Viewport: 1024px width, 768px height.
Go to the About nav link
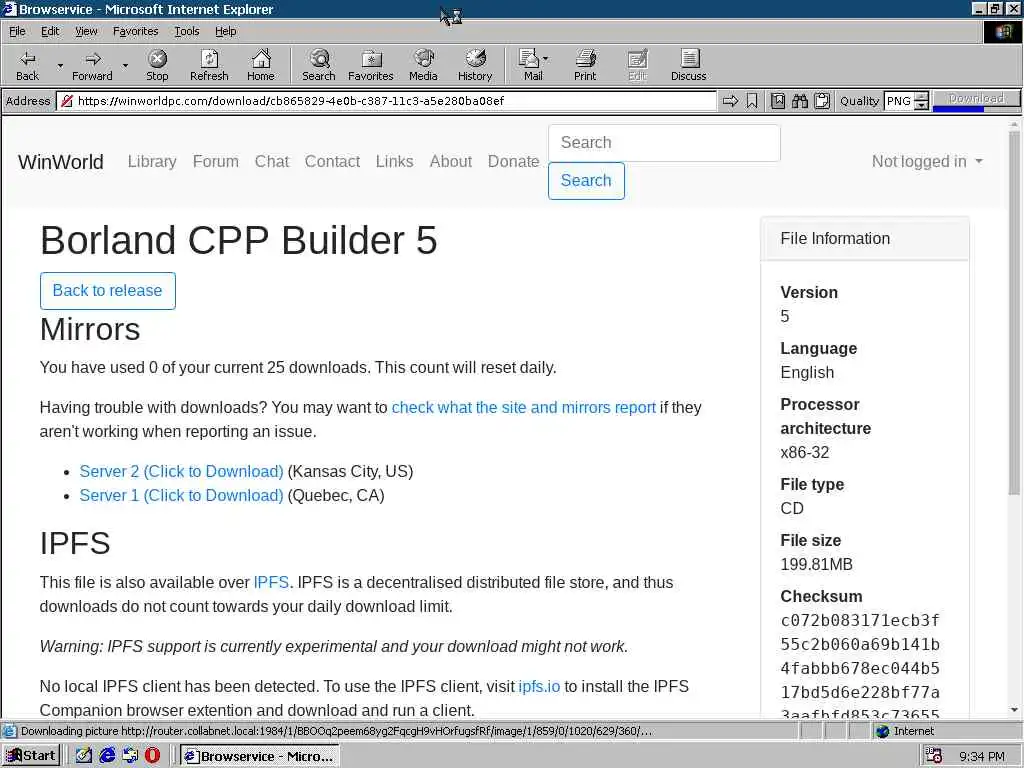tap(451, 161)
